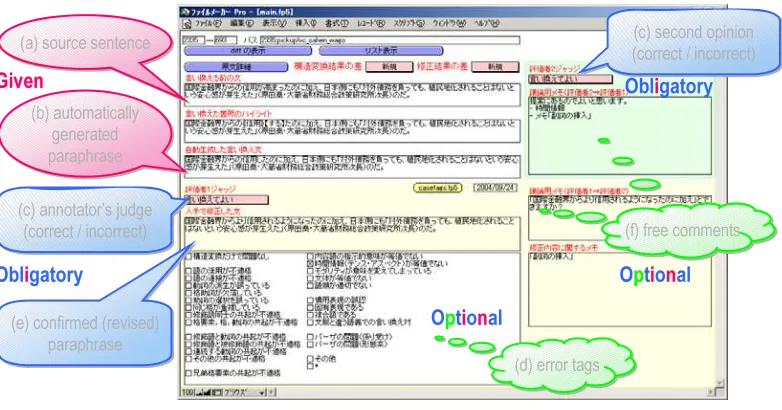Open the ヘルプ(H) menu
The width and height of the screenshot is (782, 410).
[x=486, y=23]
